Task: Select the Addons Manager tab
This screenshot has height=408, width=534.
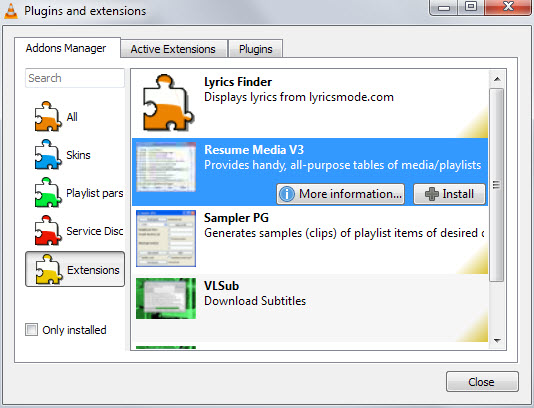Action: pyautogui.click(x=66, y=48)
